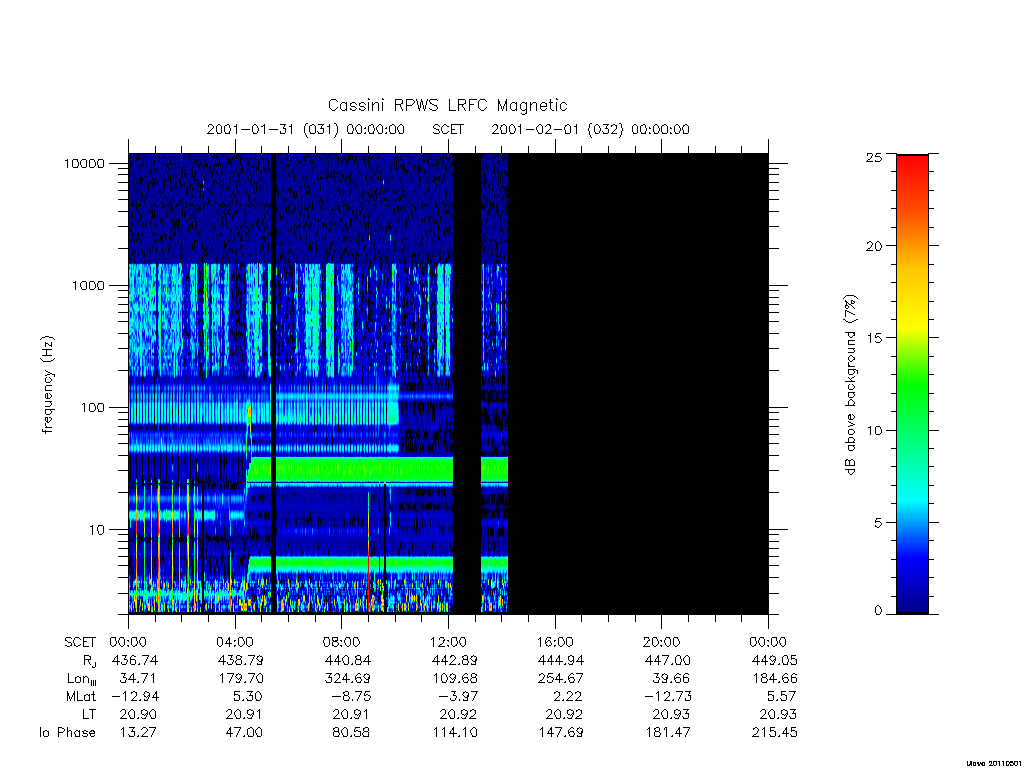Click the dark blue bottom of the colorbar
Image resolution: width=1024 pixels, height=768 pixels.
tap(912, 598)
